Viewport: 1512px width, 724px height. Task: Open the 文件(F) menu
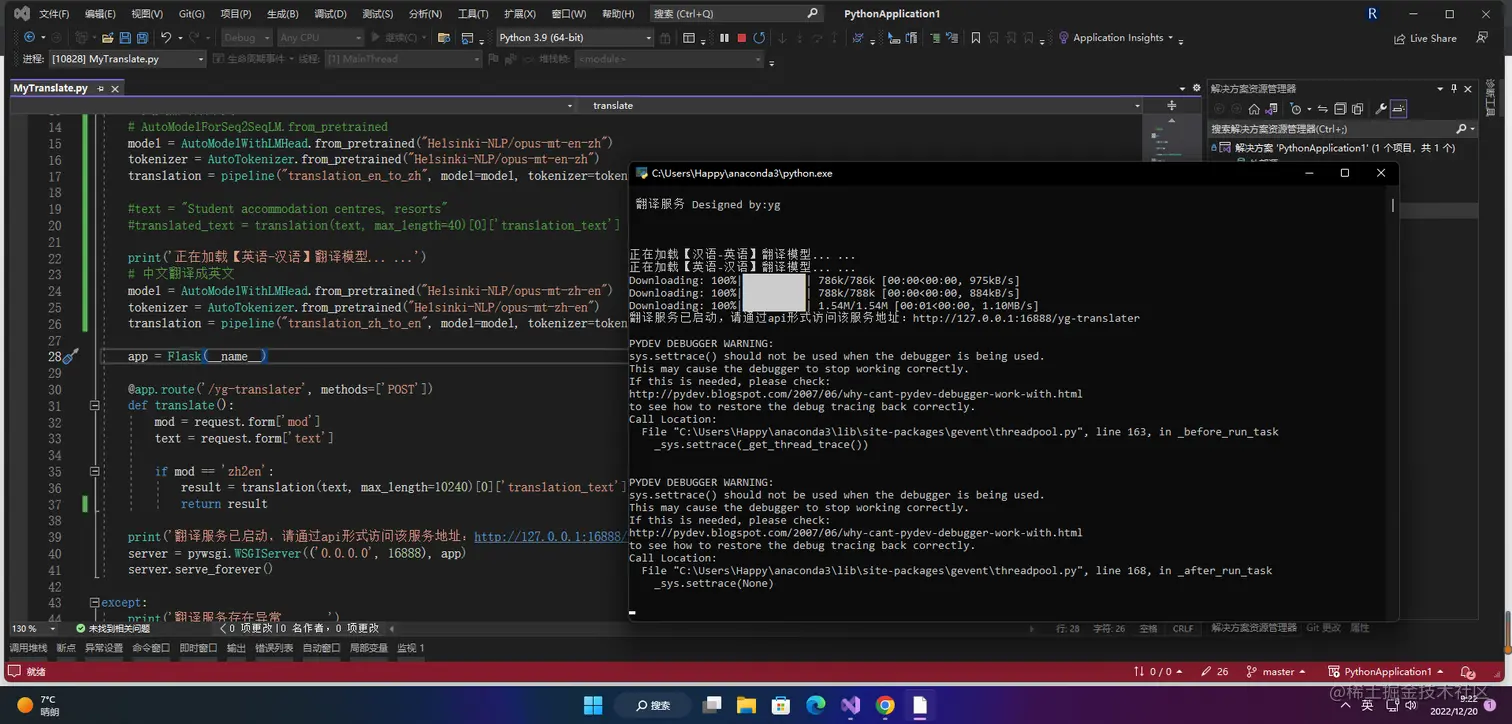(x=54, y=14)
